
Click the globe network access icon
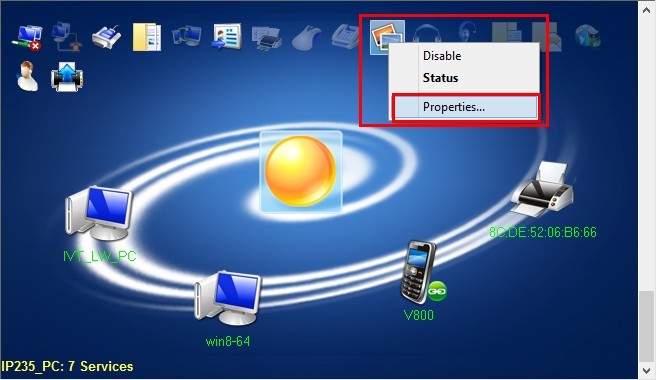[587, 36]
